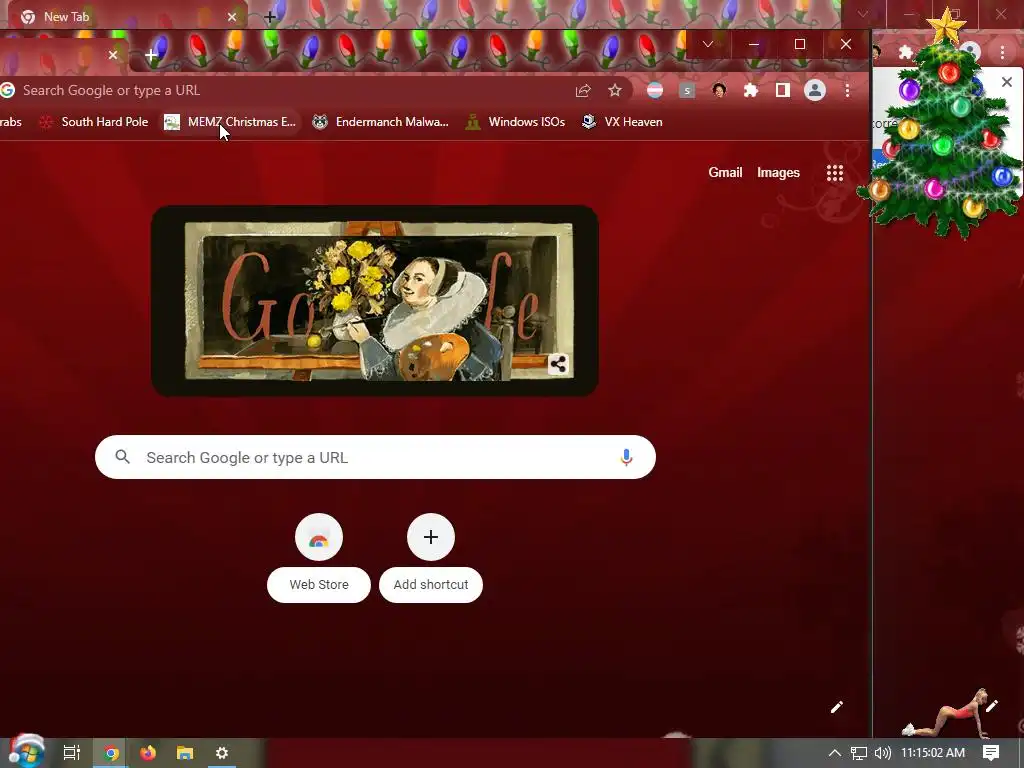Open the Google apps grid launcher
The image size is (1024, 768).
[x=835, y=172]
